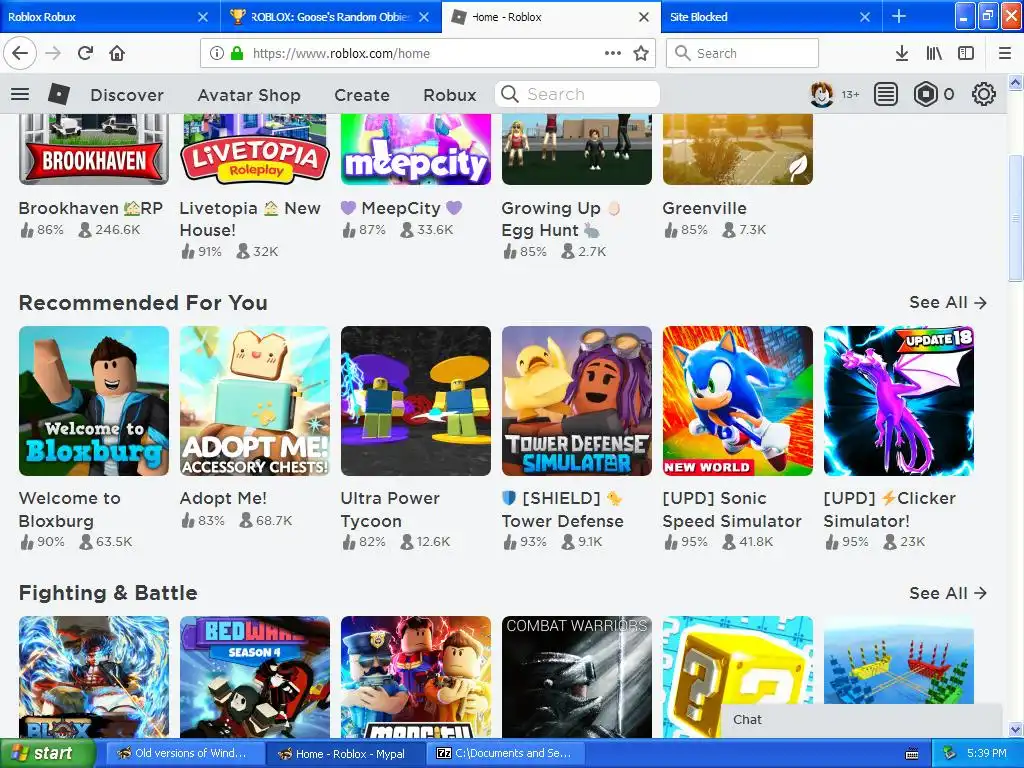Open the C:\Documents and Settings taskbar window
Screen dimensions: 1024x768
[507, 754]
